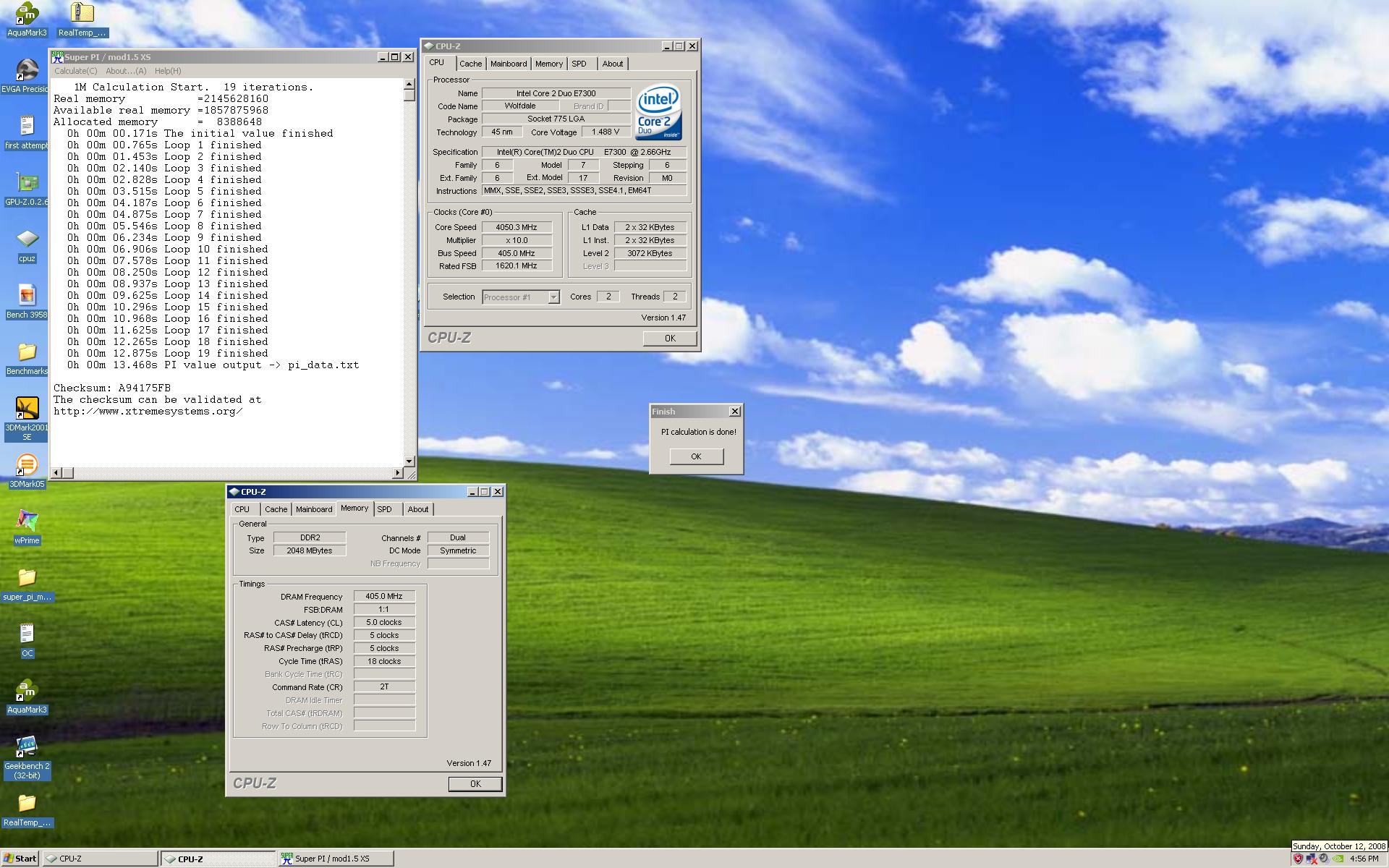
Task: Click OK in the CPU-Z memory window
Action: point(475,784)
